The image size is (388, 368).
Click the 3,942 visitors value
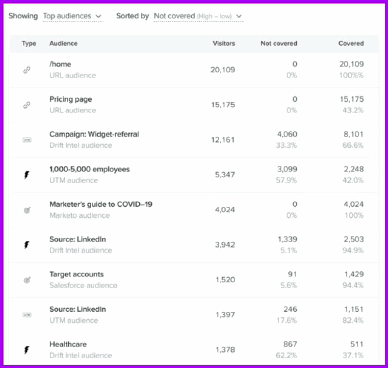coord(225,245)
